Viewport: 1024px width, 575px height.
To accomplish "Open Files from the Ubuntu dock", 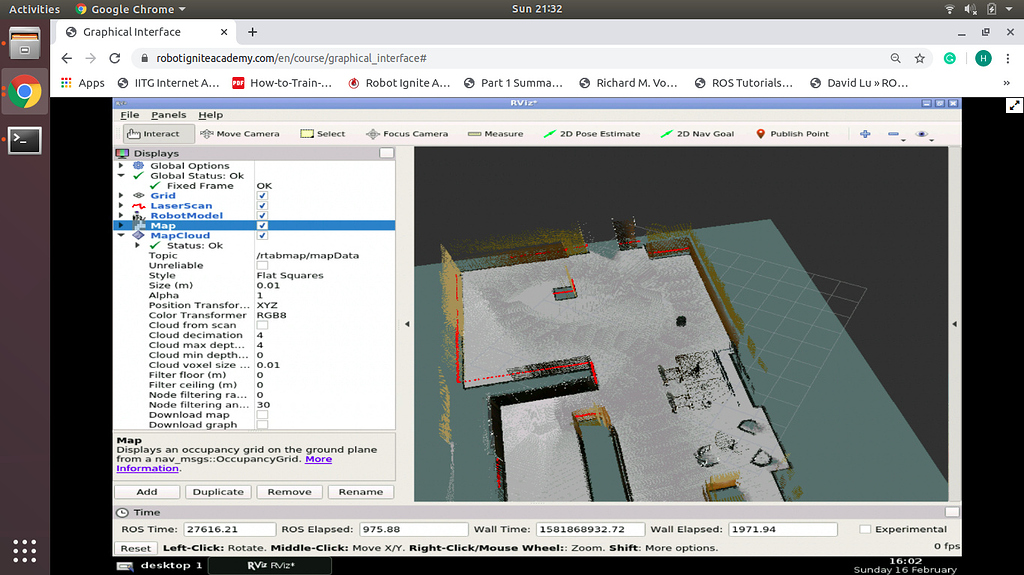I will tap(25, 43).
